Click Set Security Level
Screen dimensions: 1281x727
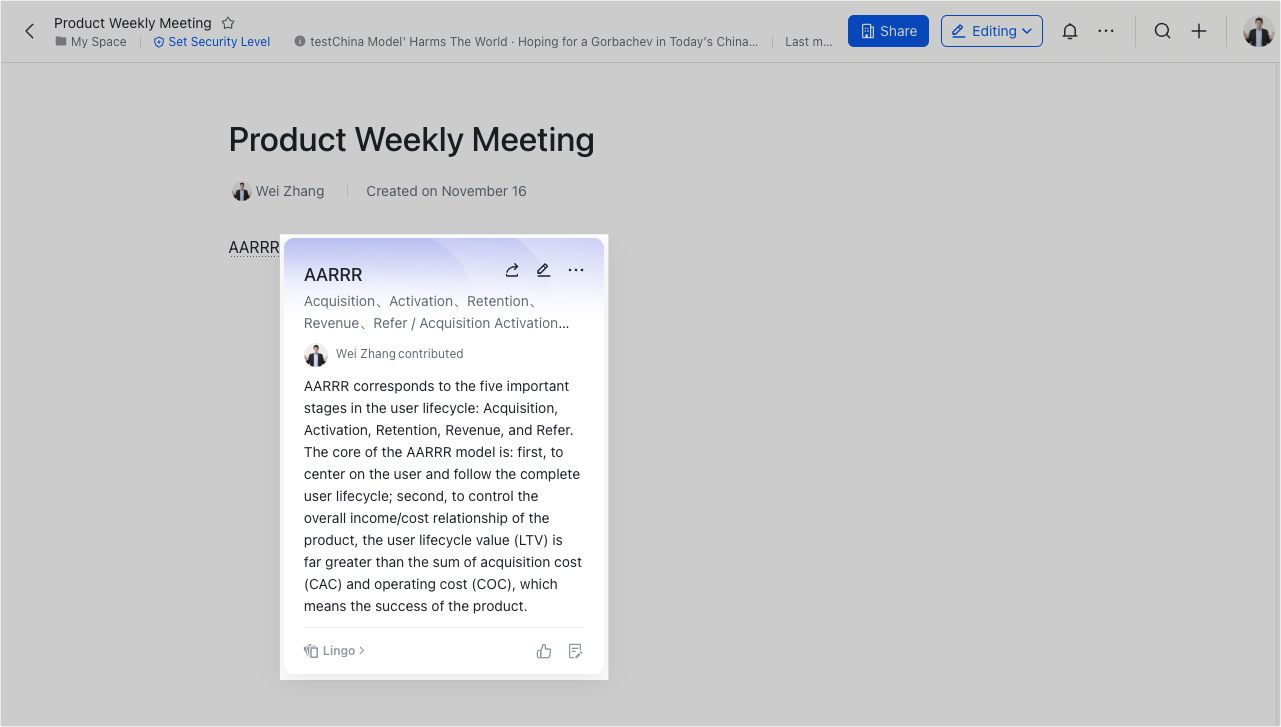212,42
